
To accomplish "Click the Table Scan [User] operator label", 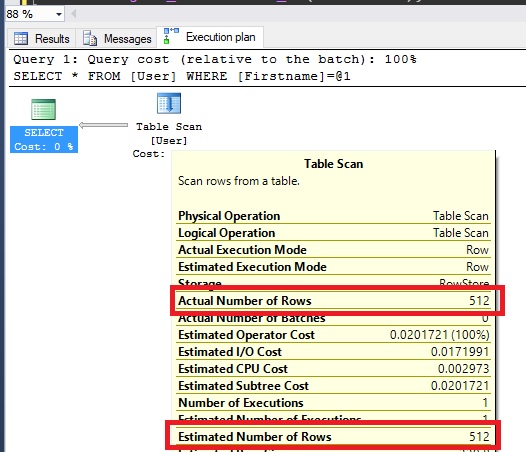I will (169, 134).
